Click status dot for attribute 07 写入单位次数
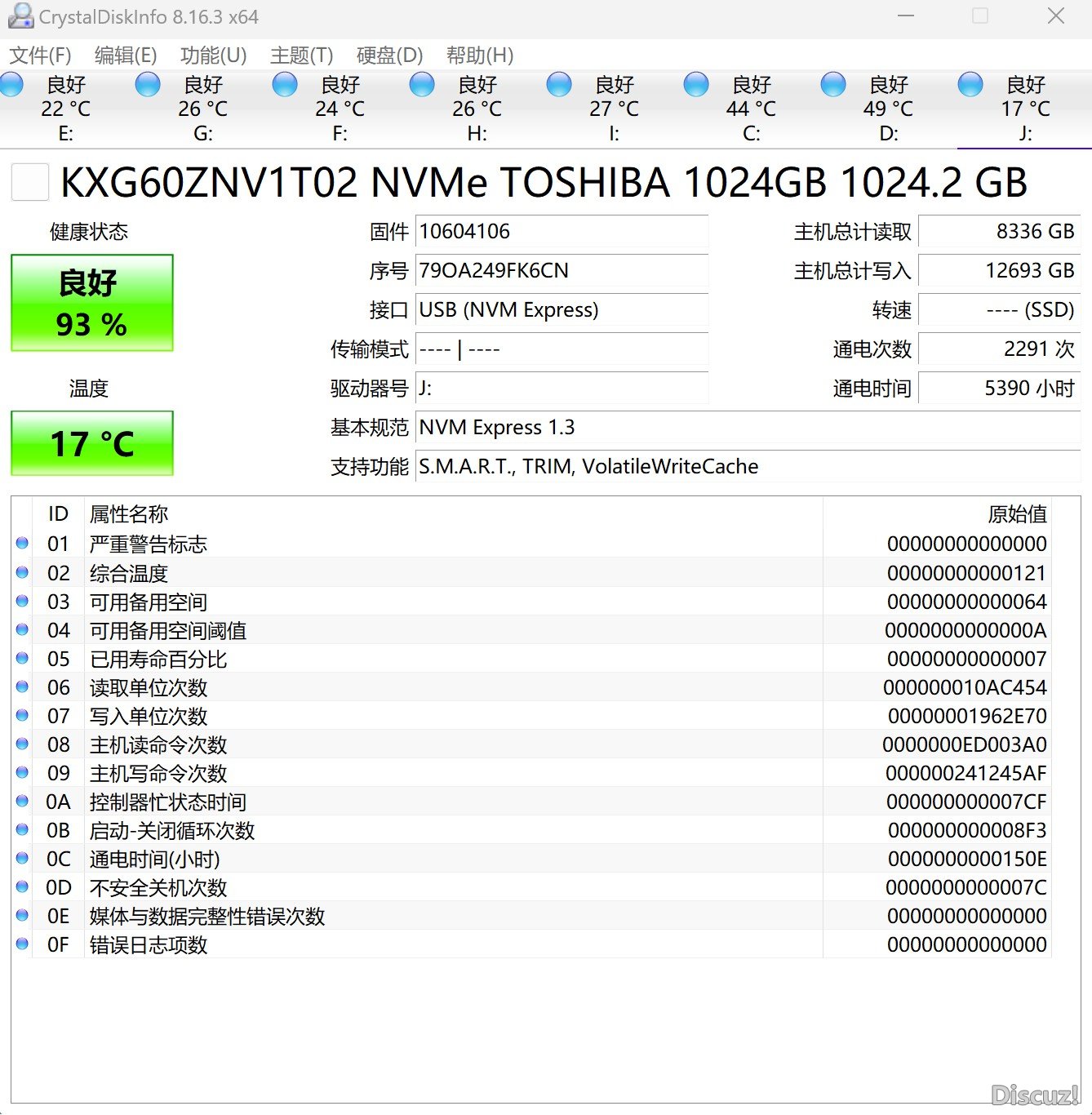This screenshot has width=1092, height=1115. pyautogui.click(x=22, y=715)
